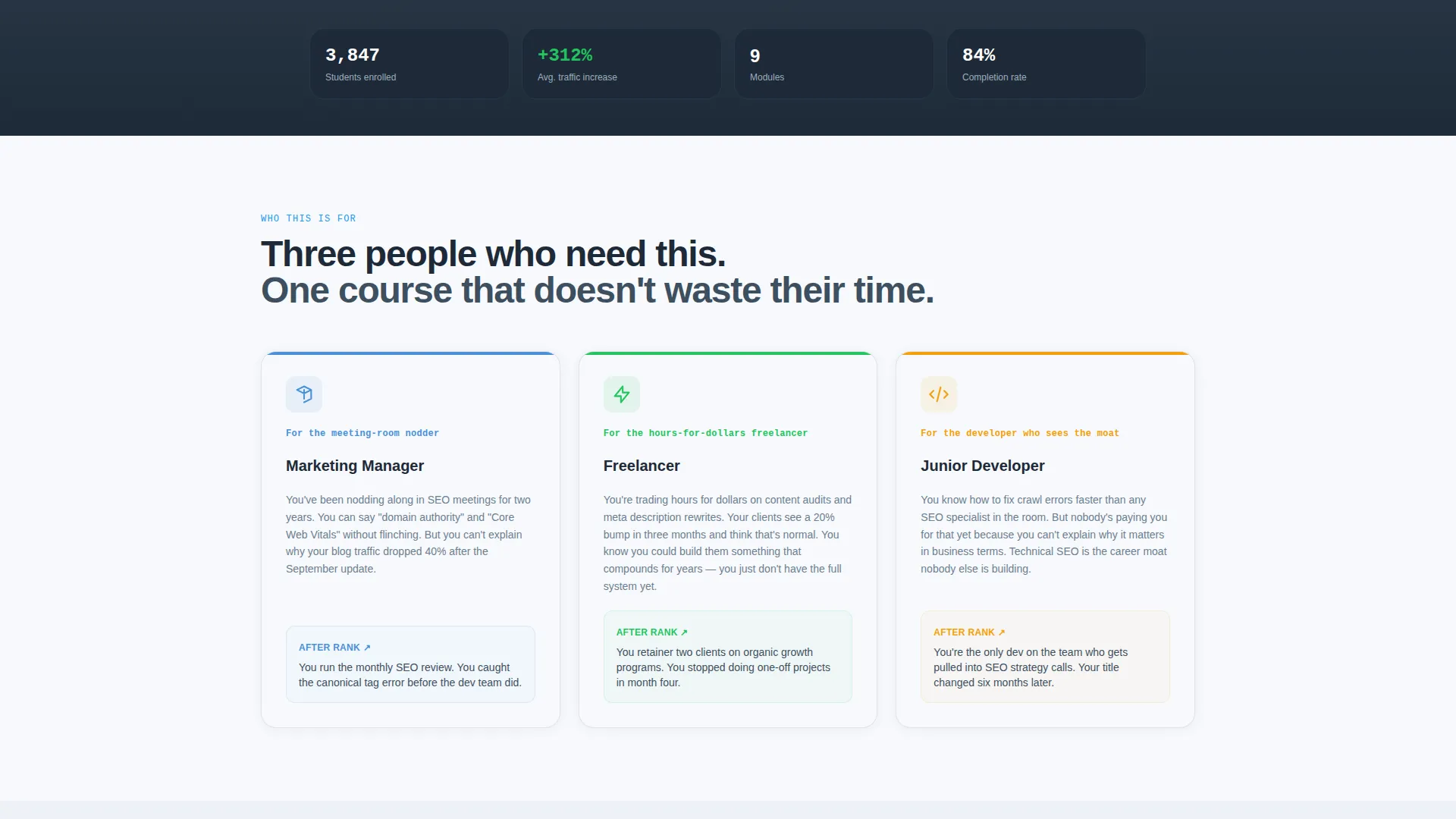Click the 84% completion rate figure
The image size is (1456, 819).
[x=979, y=55]
